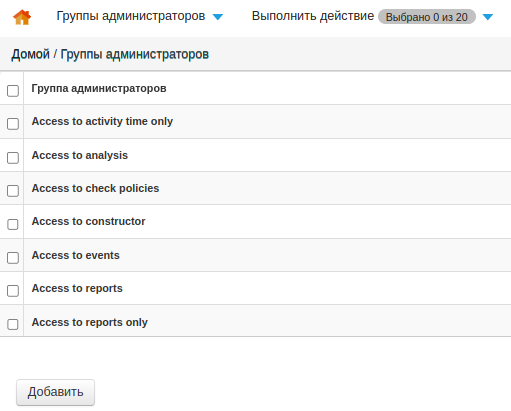Viewport: 511px width, 411px height.
Task: Expand the Группы администраторов dropdown arrow
Action: (x=218, y=17)
